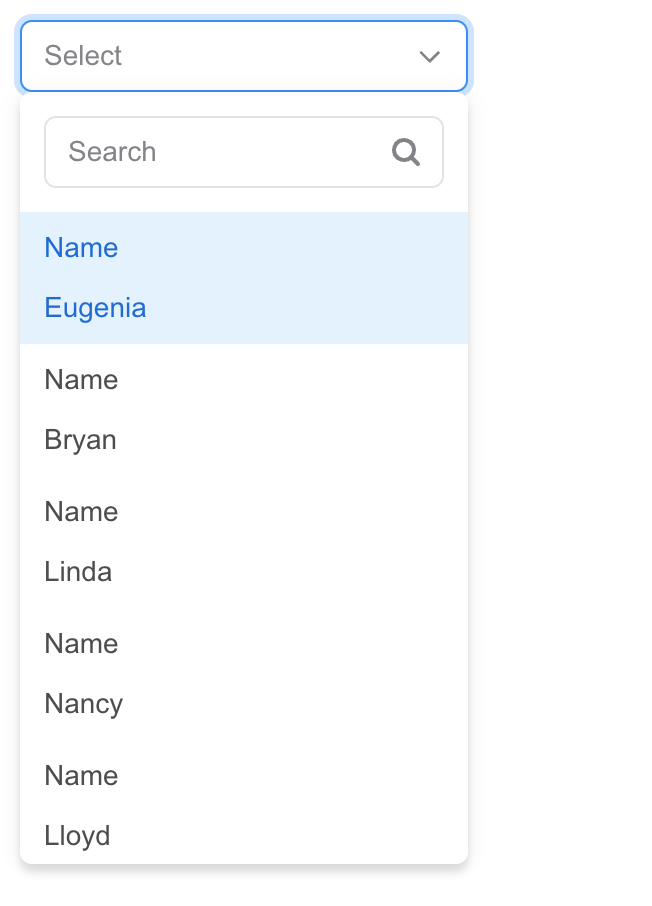Screen dimensions: 652x906
Task: Collapse the dropdown using the chevron arrow
Action: coord(429,57)
